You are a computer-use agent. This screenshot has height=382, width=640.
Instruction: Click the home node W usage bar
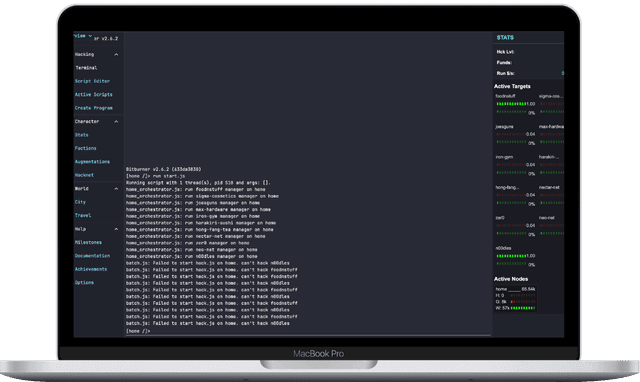(522, 308)
